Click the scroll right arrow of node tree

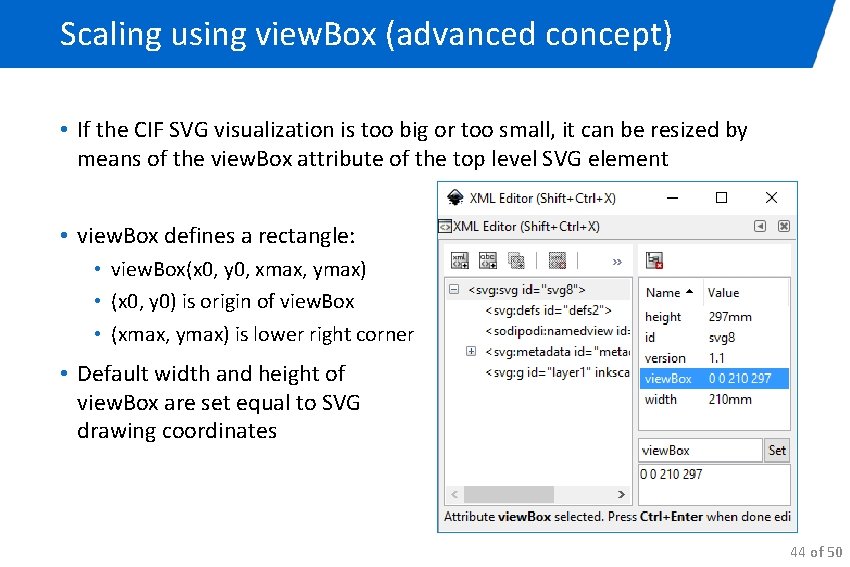tap(621, 494)
